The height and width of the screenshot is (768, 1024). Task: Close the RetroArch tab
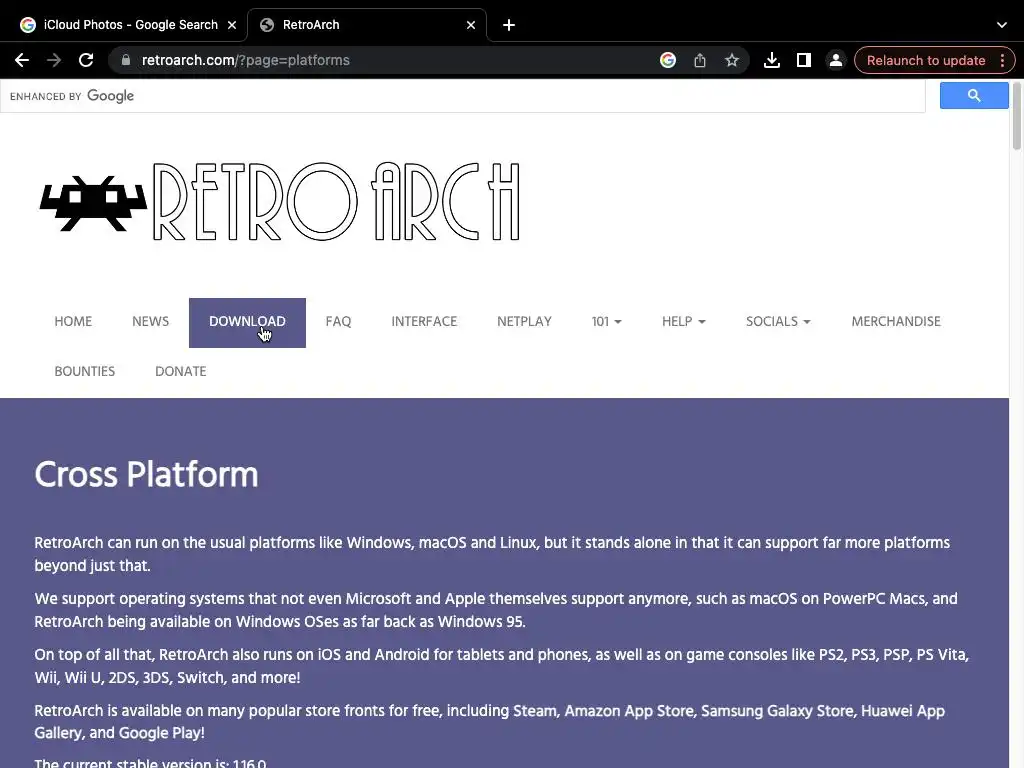(x=471, y=25)
